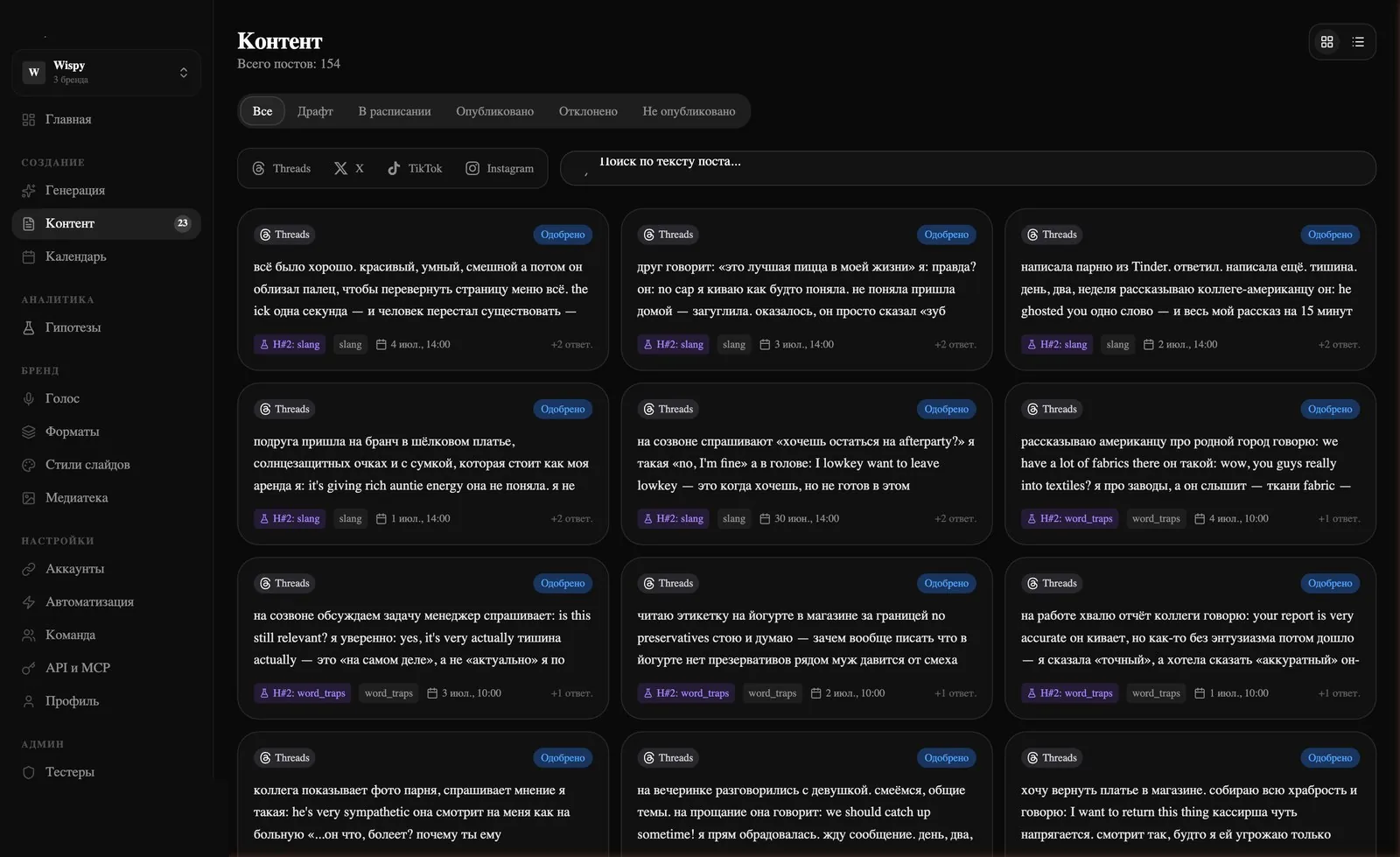Screen dimensions: 1400x857
Task: Select the Отклонено tab
Action: tap(588, 111)
